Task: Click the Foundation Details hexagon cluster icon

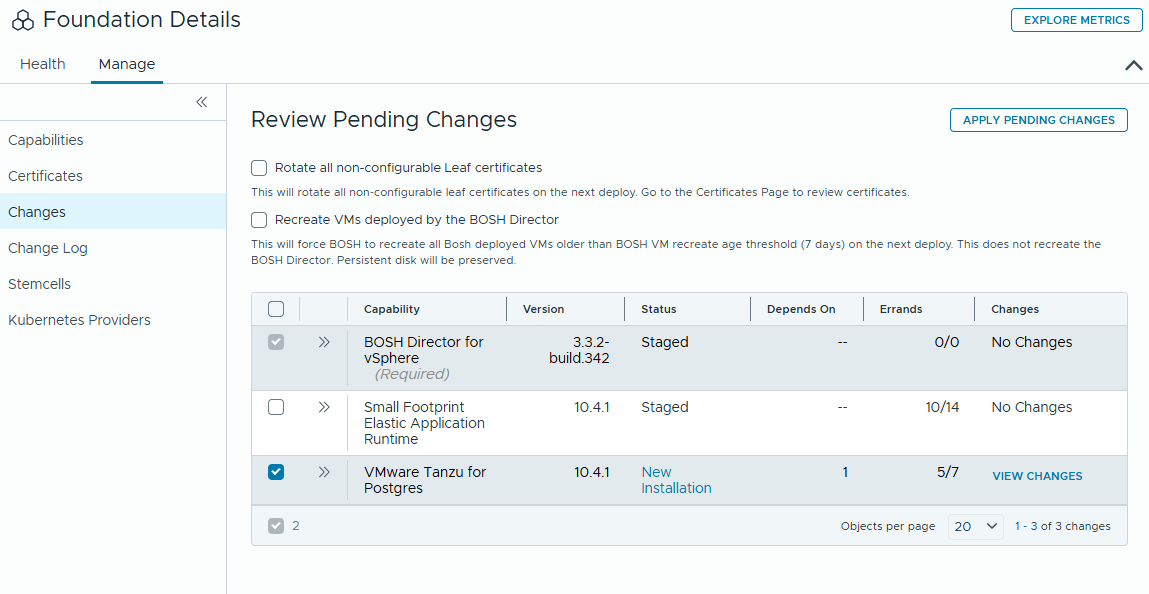Action: pyautogui.click(x=23, y=21)
